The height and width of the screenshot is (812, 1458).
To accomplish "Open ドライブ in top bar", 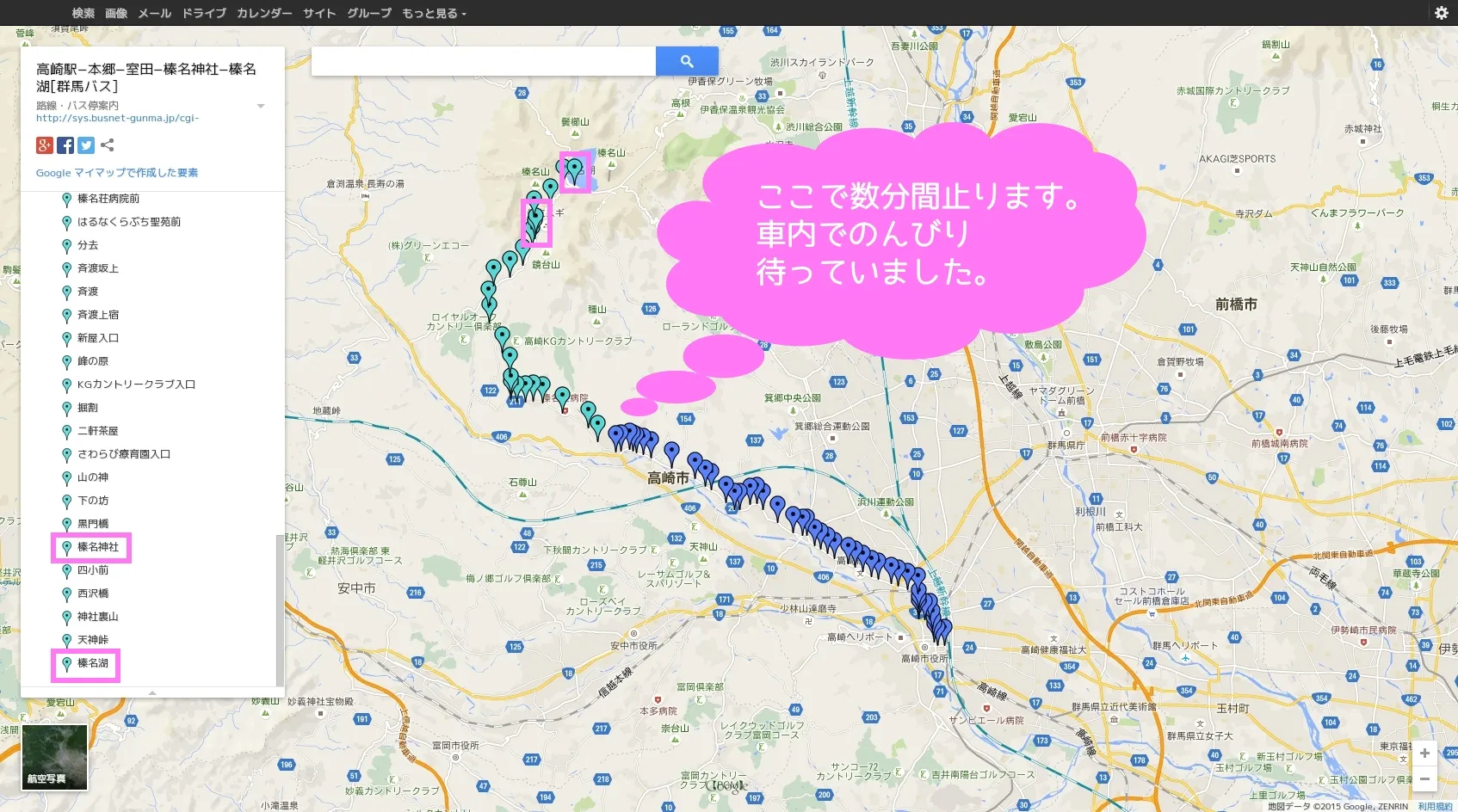I will coord(204,13).
